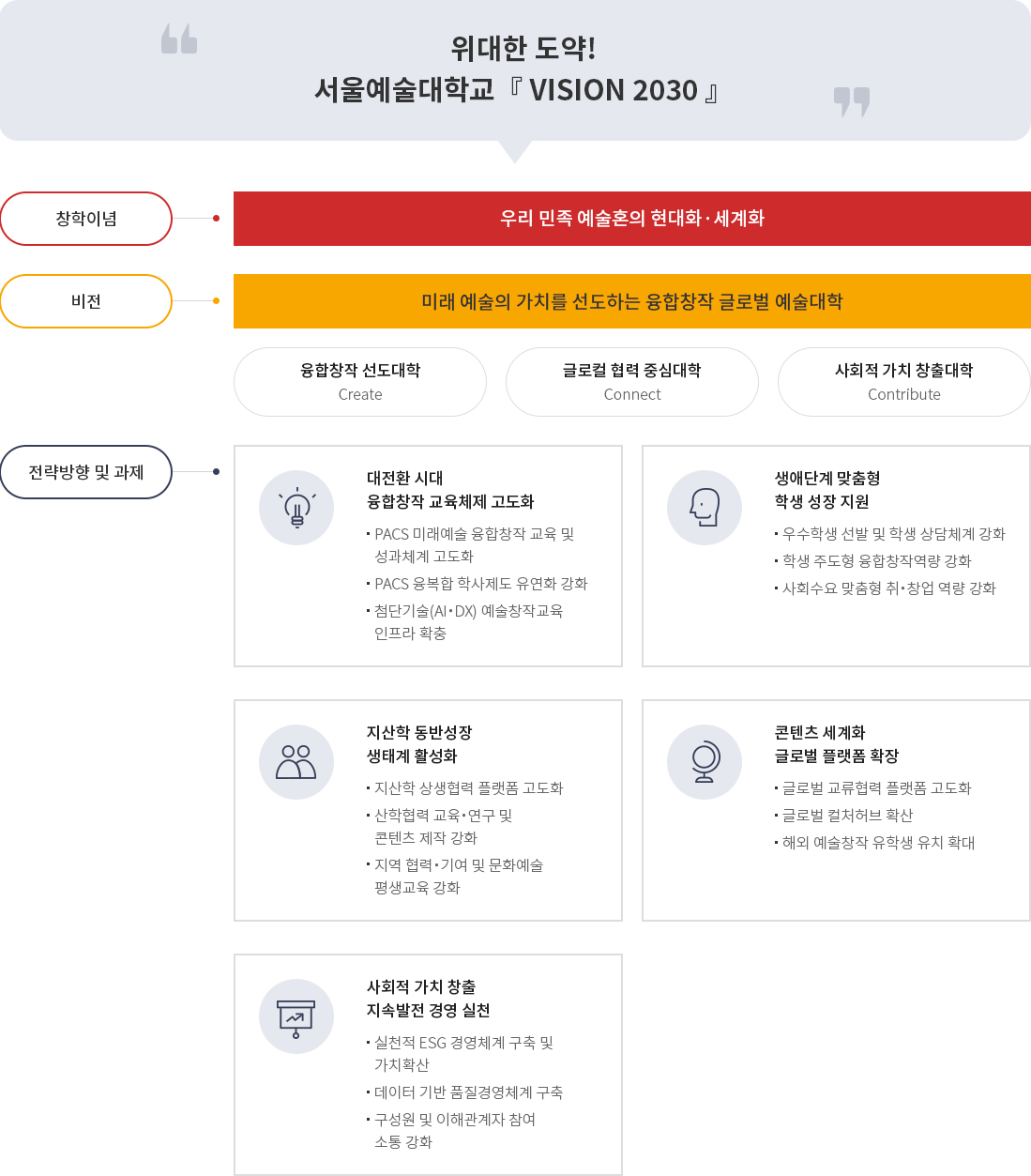
Task: Expand the 글로컬 협력 중심대학 Connect capsule
Action: (631, 382)
